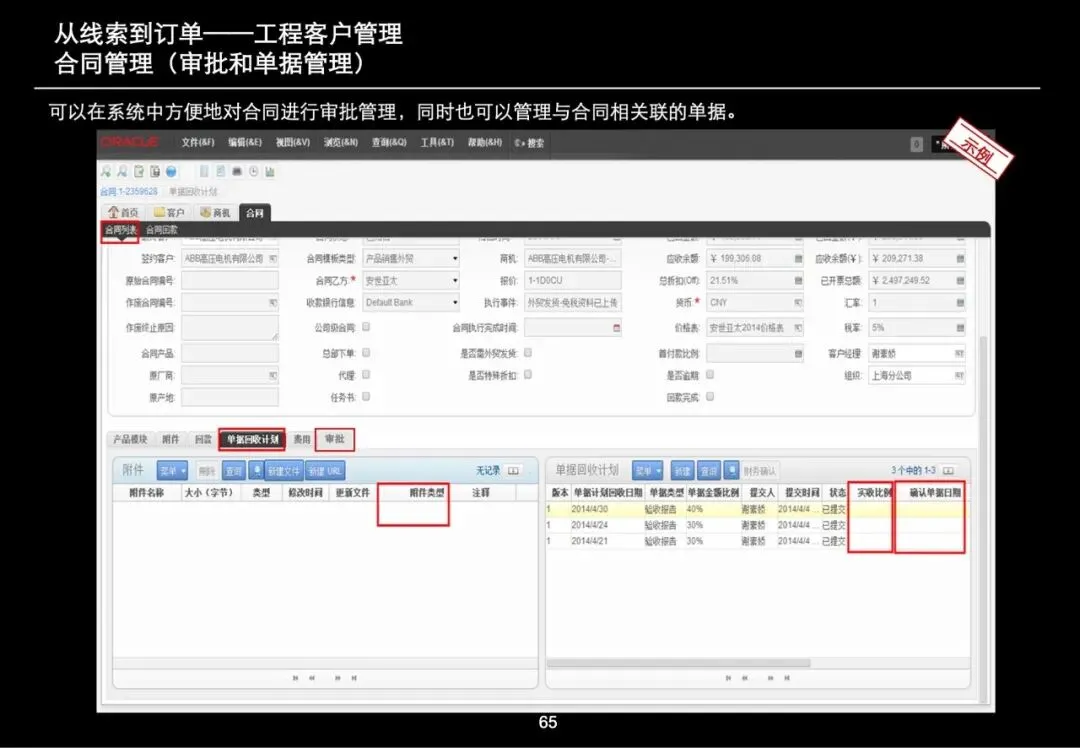Toggle the layout icon beside 3个中的1-3
1080x748 pixels.
[948, 470]
